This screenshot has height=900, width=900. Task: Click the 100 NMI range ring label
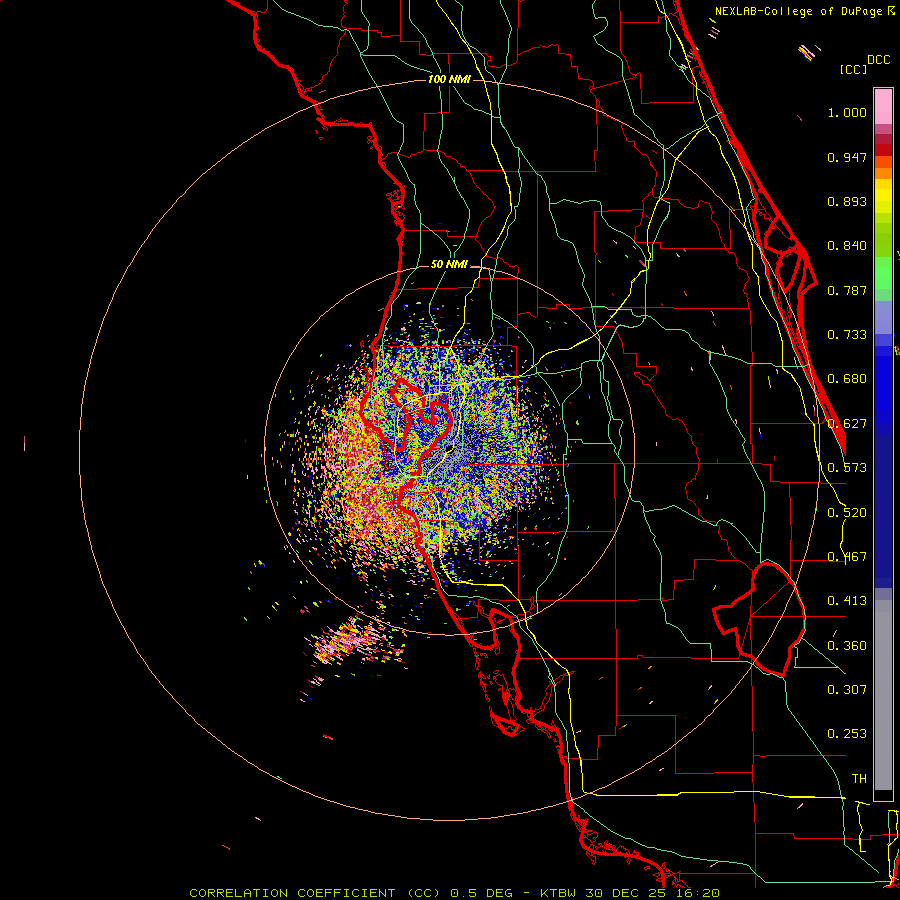(x=449, y=79)
